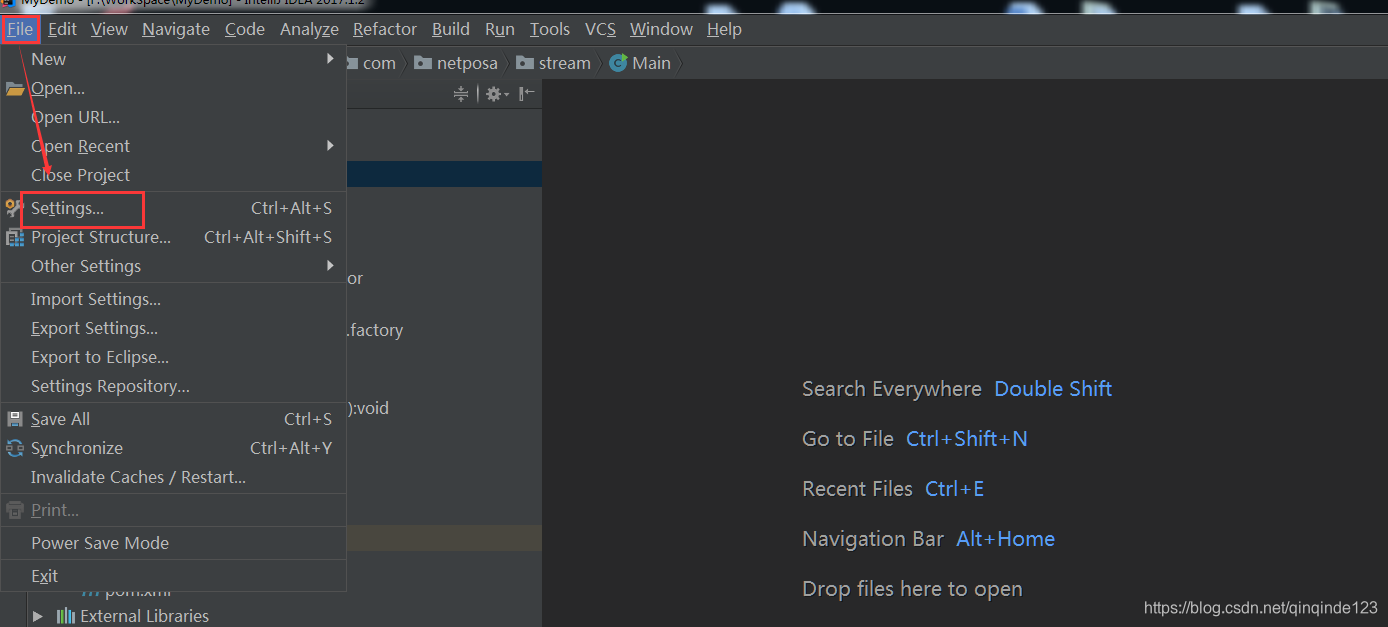Open the Navigate menu
Viewport: 1388px width, 627px height.
tap(176, 29)
